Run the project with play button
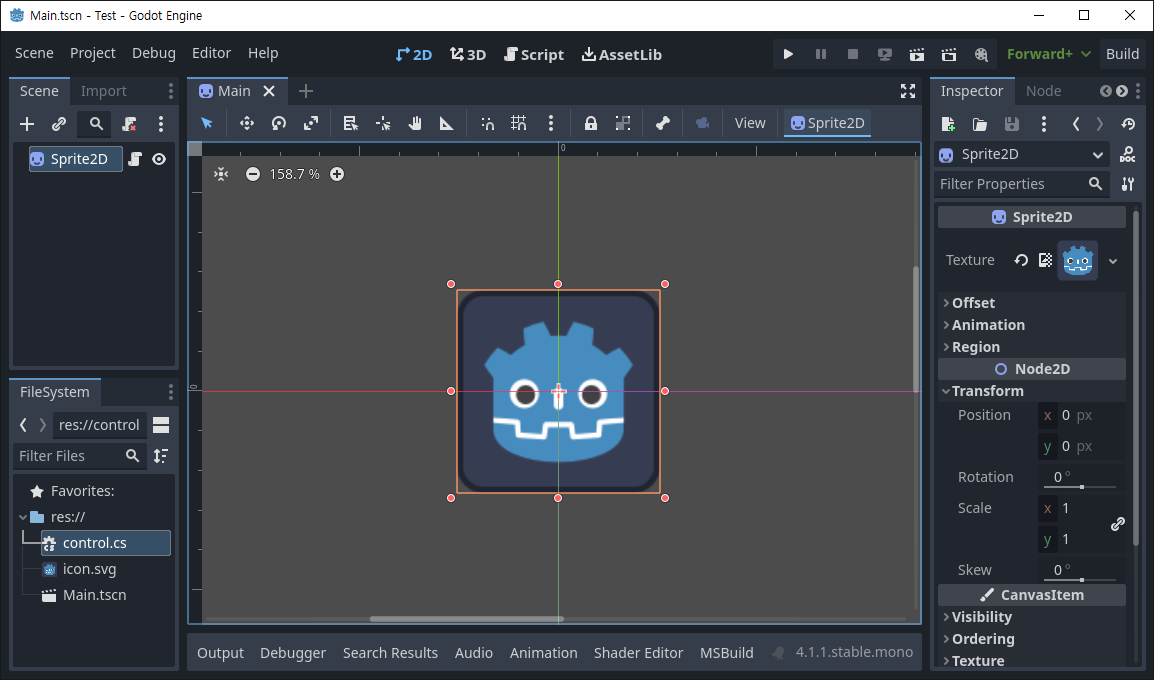Image resolution: width=1154 pixels, height=680 pixels. pyautogui.click(x=788, y=54)
